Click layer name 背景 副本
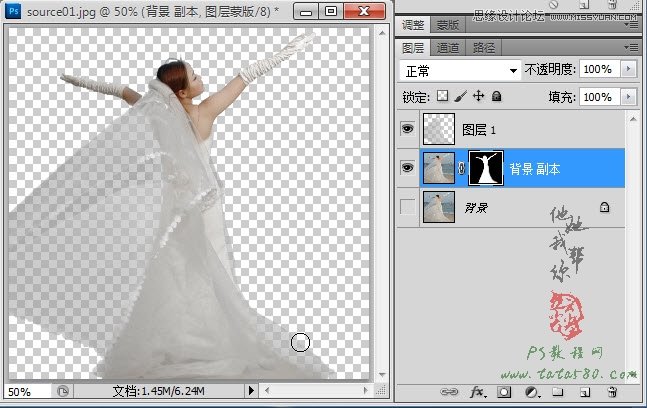Viewport: 647px width, 408px height. (535, 169)
